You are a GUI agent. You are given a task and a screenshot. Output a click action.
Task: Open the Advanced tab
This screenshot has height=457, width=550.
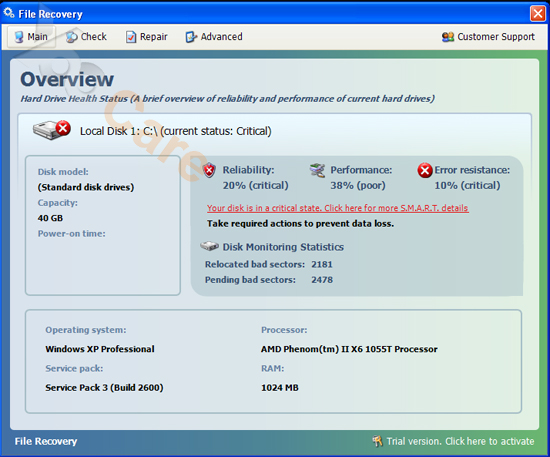pyautogui.click(x=214, y=37)
